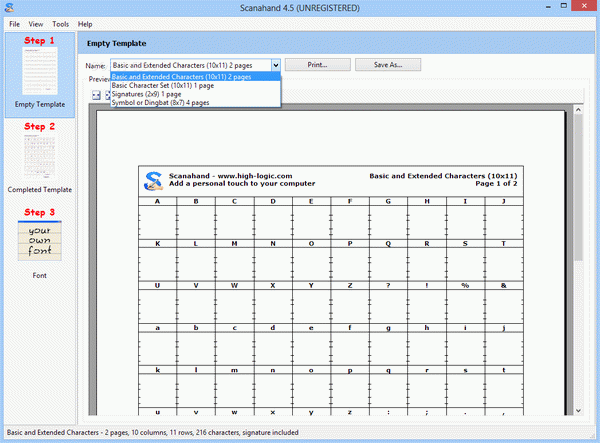The height and width of the screenshot is (443, 600).
Task: Click the 'Step 2' red heading
Action: [39, 126]
